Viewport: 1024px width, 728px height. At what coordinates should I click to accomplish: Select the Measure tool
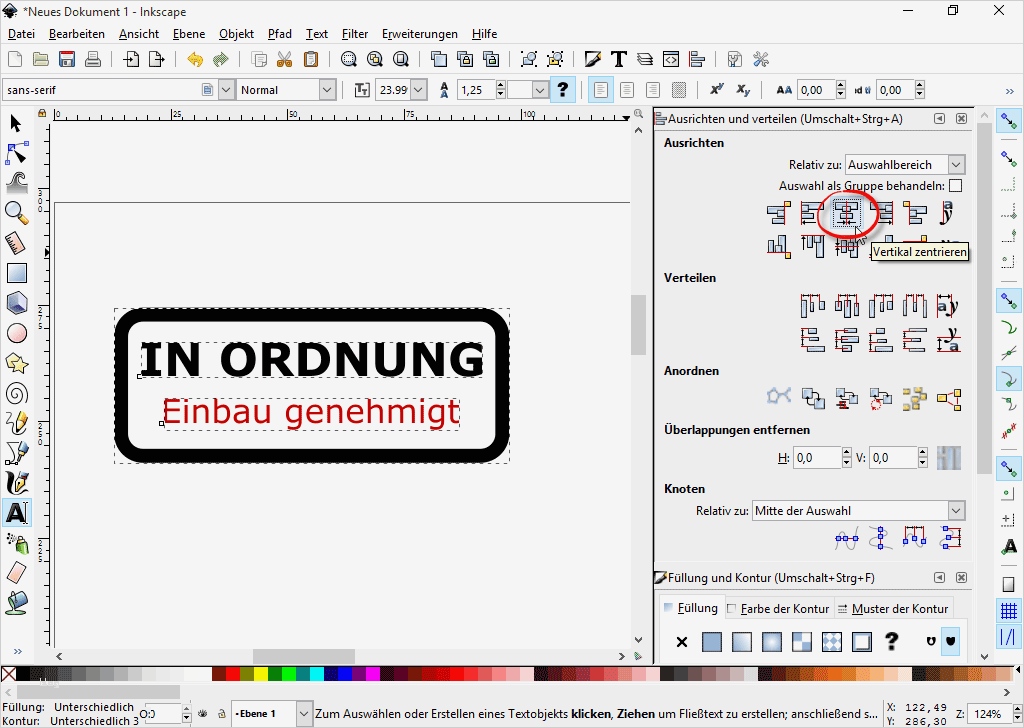[x=16, y=242]
